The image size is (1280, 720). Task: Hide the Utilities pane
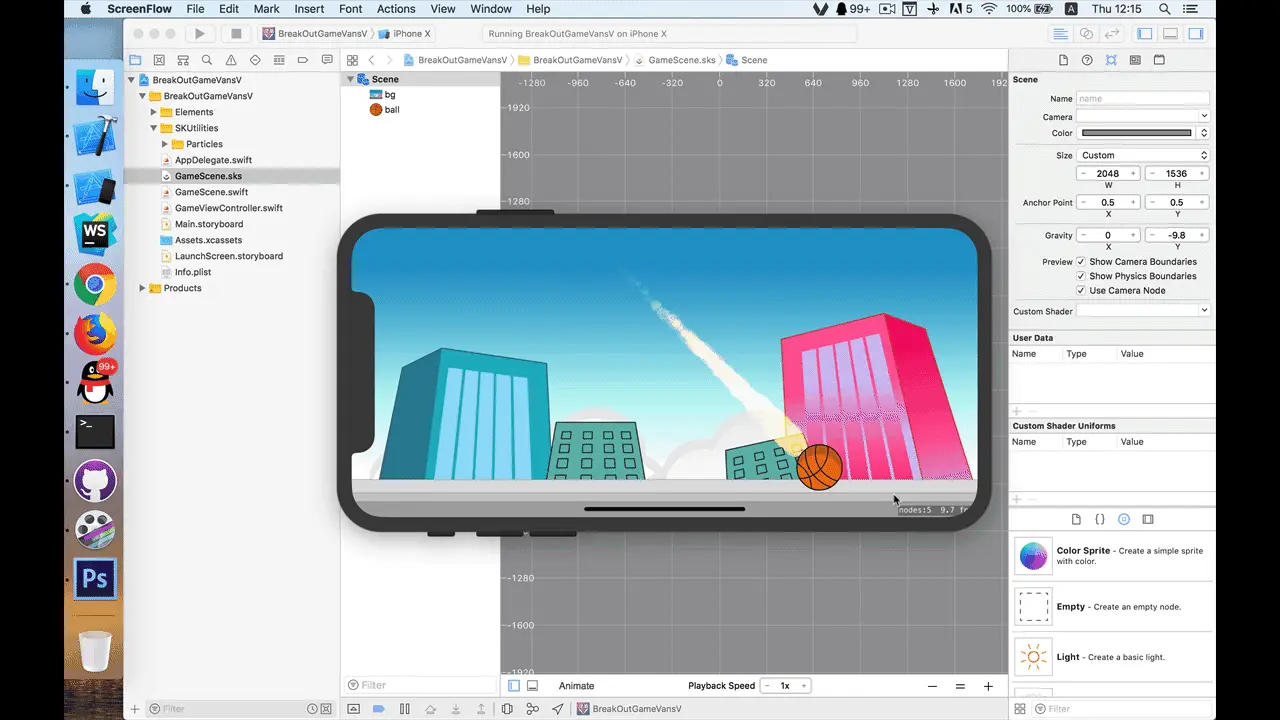point(1195,33)
